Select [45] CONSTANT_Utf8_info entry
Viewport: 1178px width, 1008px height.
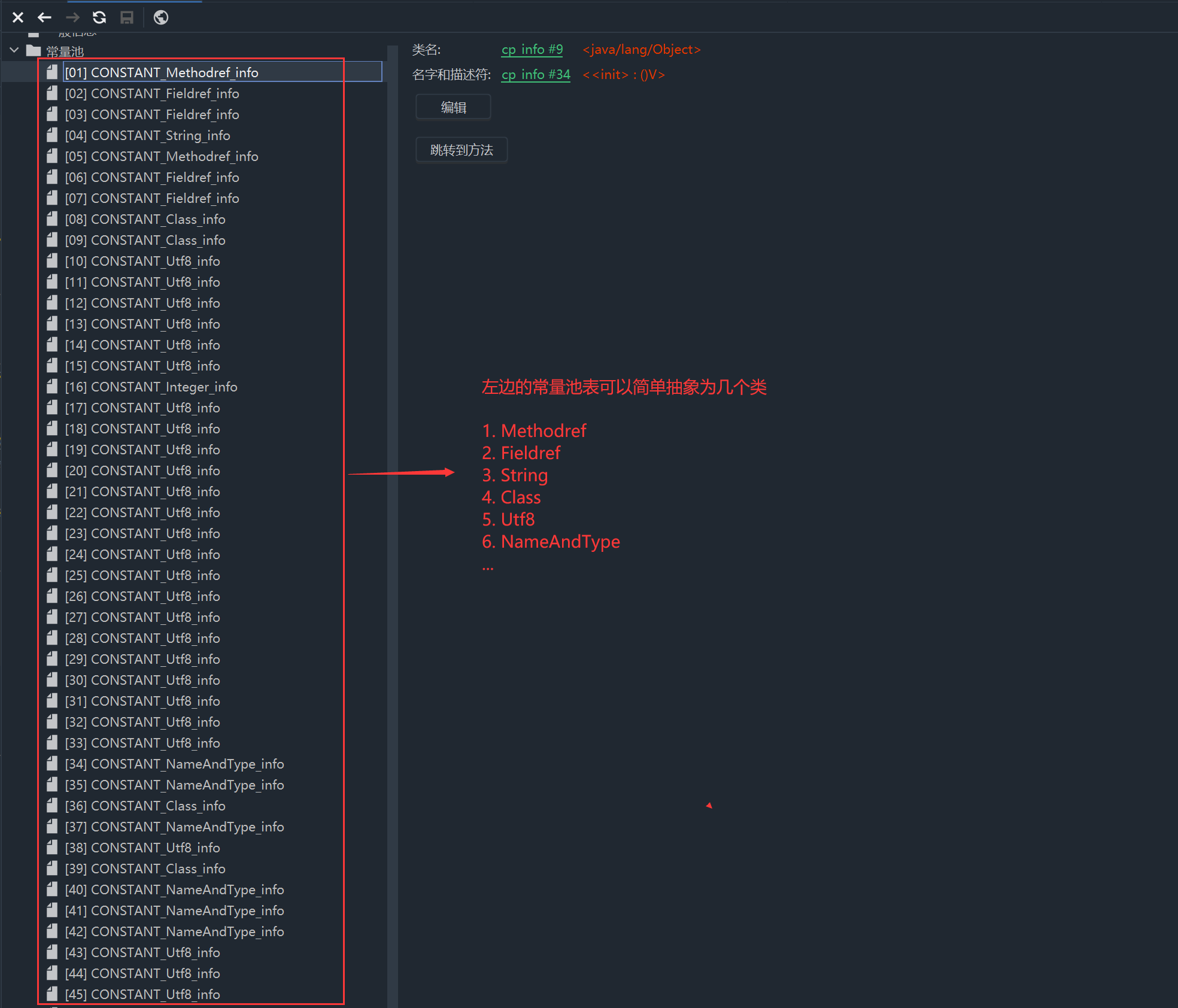click(142, 994)
